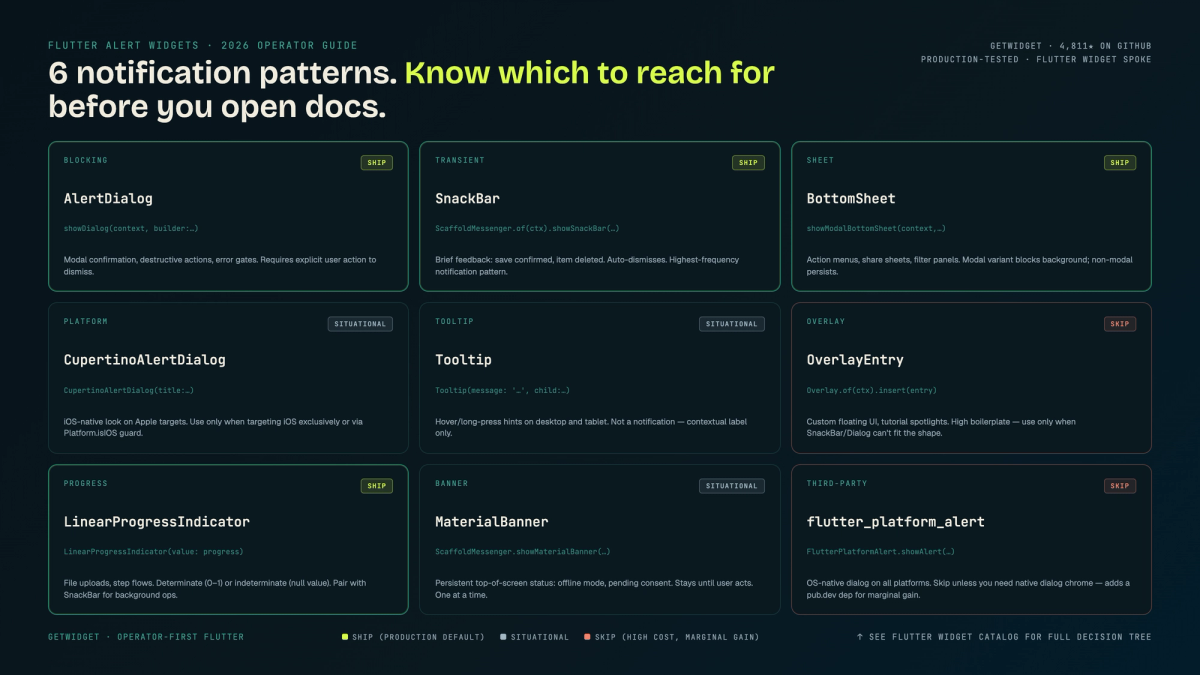Image resolution: width=1200 pixels, height=675 pixels.
Task: Click SKIP badge on flutter_platform_alert card
Action: 1120,486
